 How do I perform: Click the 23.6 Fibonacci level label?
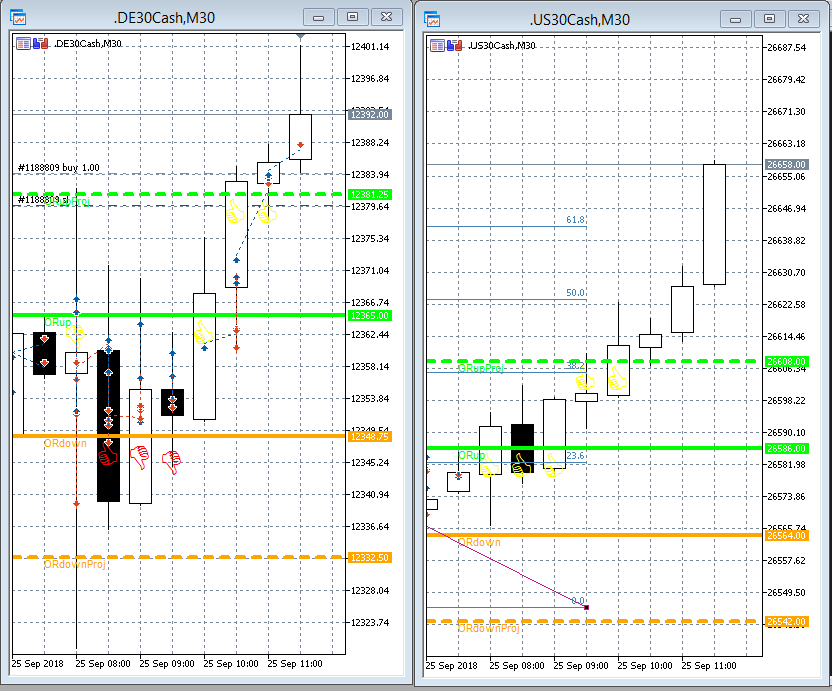point(575,456)
